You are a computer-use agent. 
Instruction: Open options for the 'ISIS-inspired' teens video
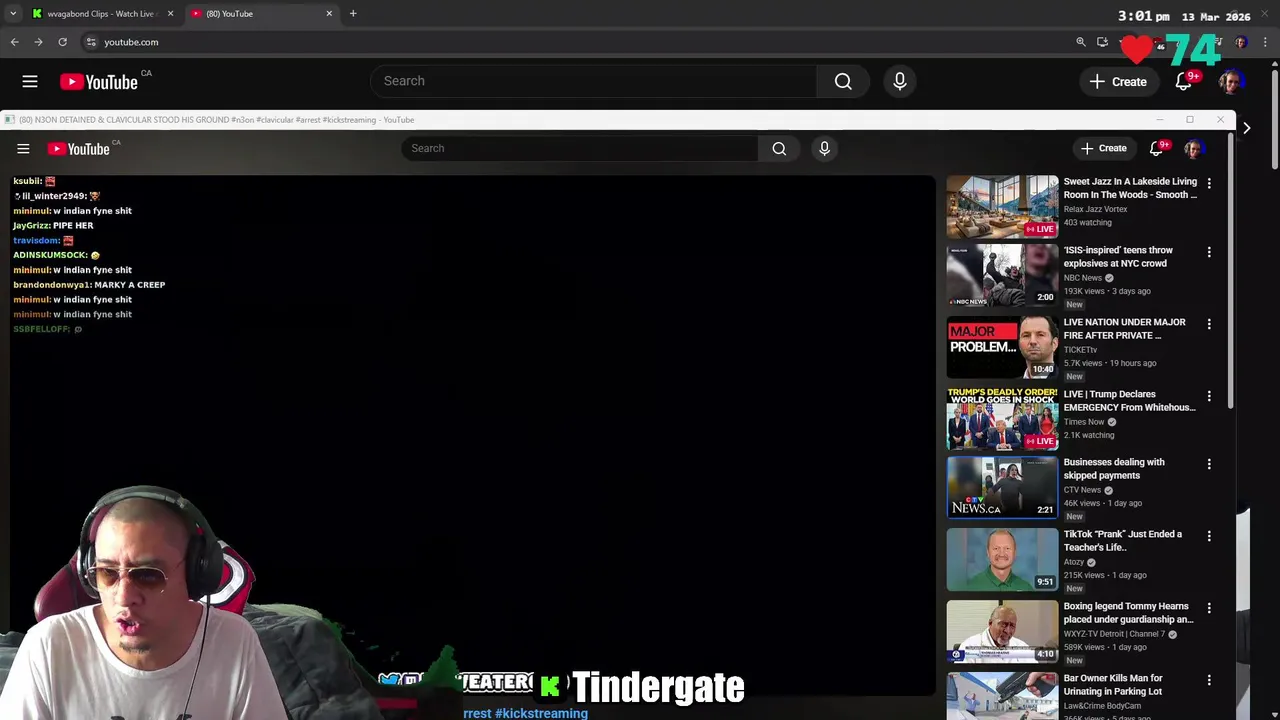coord(1209,252)
